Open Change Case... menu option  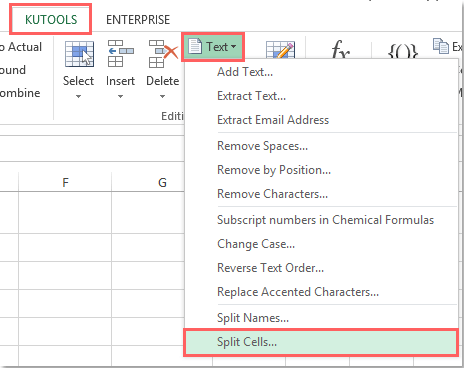pos(256,244)
